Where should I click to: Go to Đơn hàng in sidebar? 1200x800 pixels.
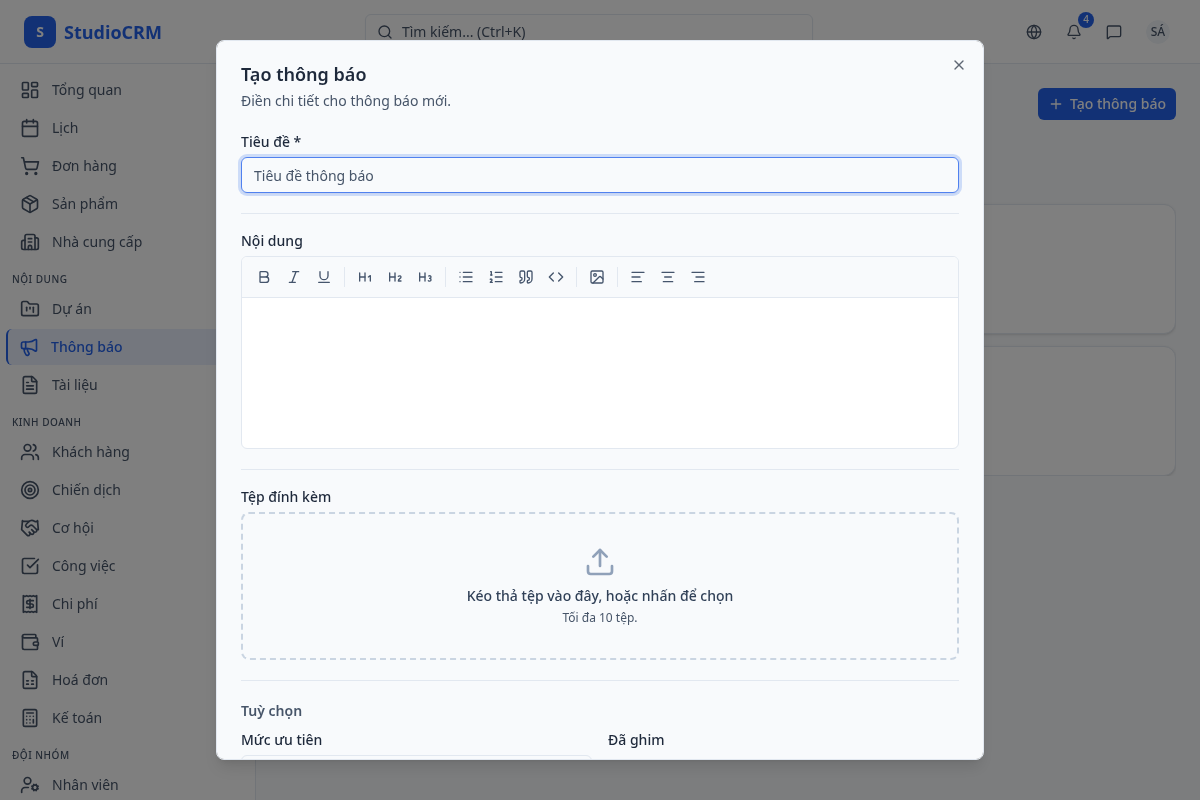(84, 166)
